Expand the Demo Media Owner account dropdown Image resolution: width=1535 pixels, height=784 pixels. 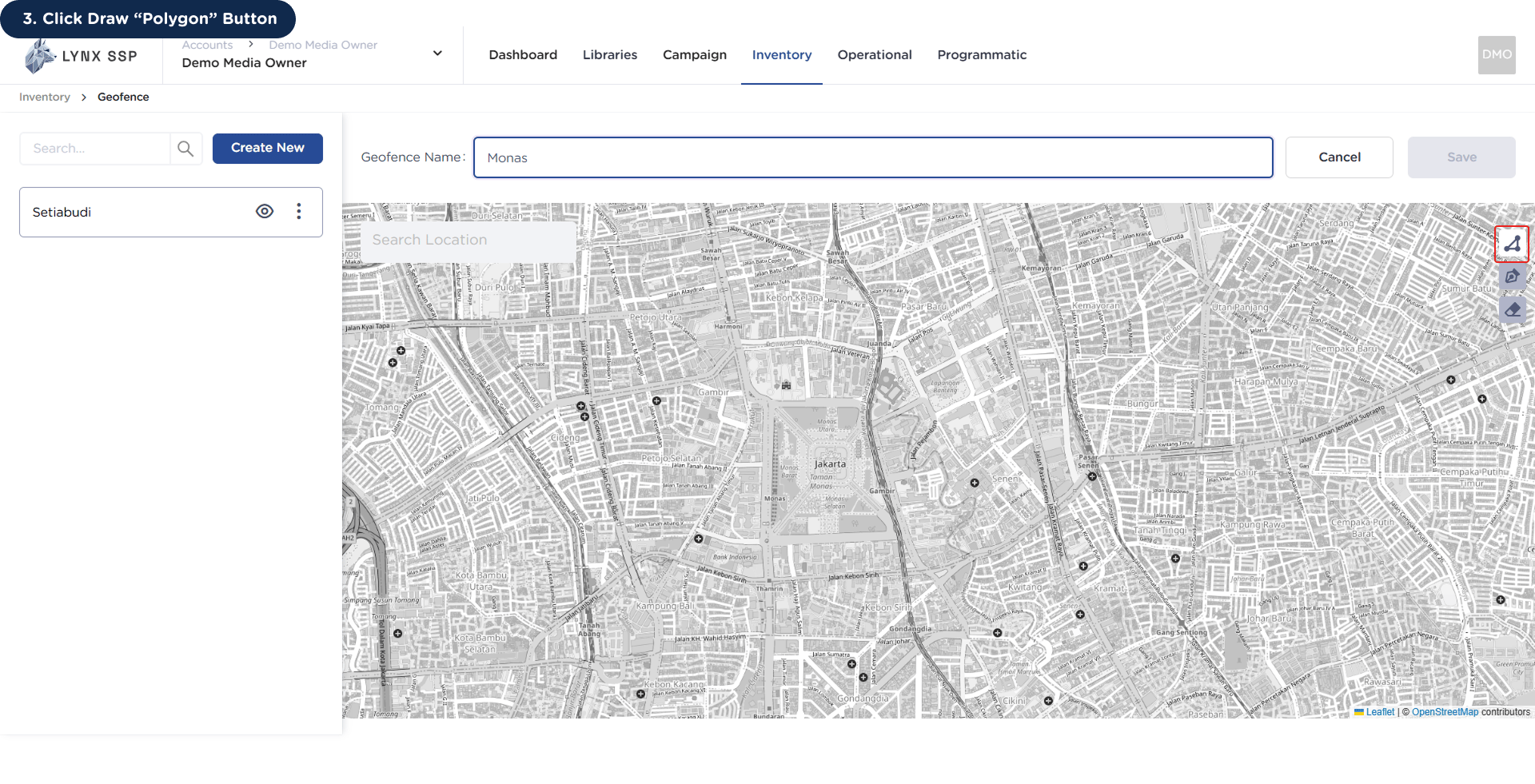coord(437,54)
